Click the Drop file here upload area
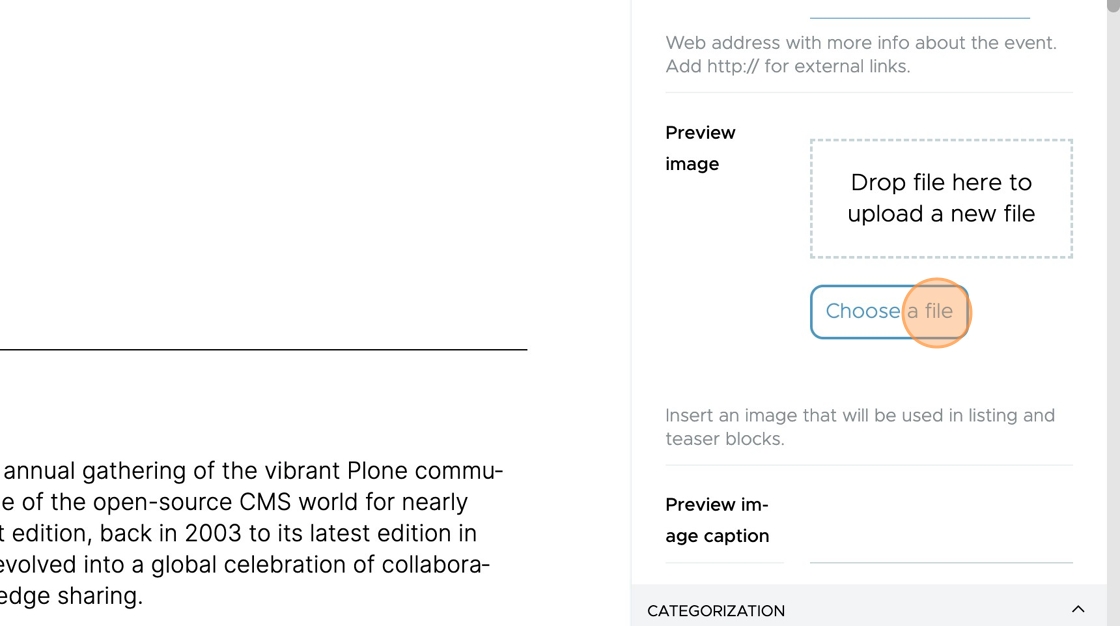This screenshot has width=1120, height=626. click(941, 199)
